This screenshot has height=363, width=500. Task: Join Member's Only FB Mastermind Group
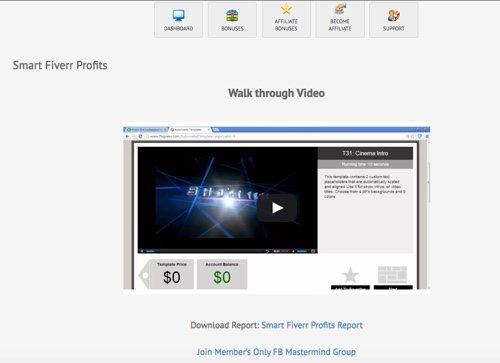tap(276, 352)
